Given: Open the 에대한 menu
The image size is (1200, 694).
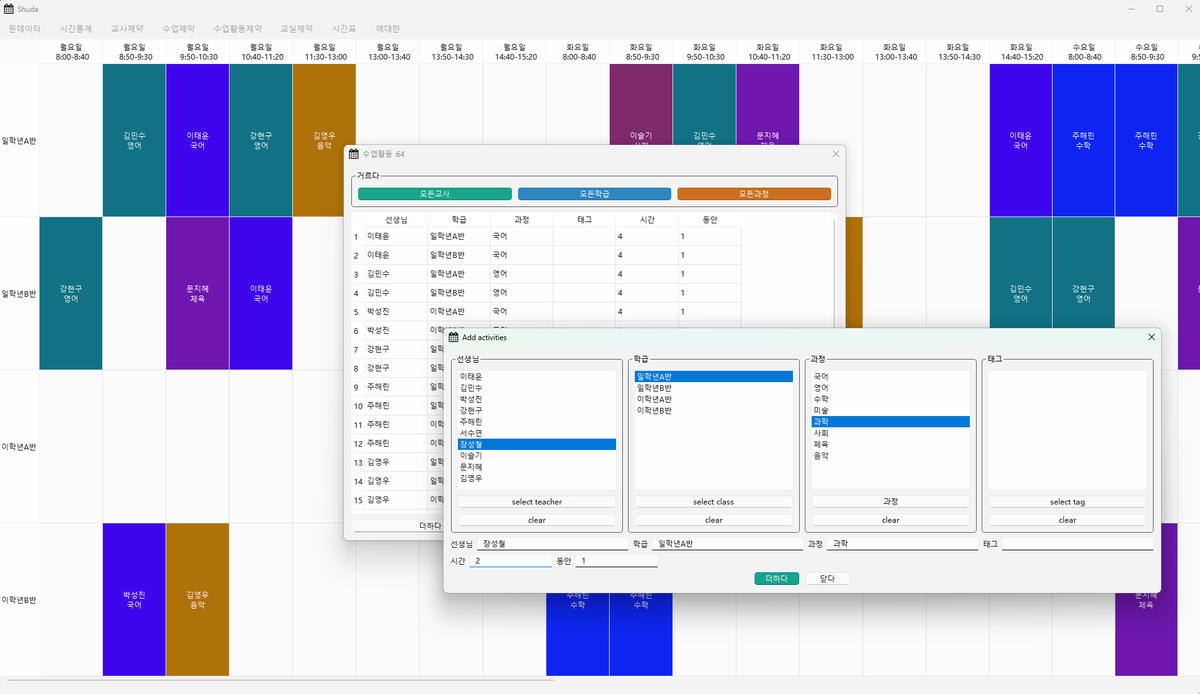Looking at the screenshot, I should point(386,29).
